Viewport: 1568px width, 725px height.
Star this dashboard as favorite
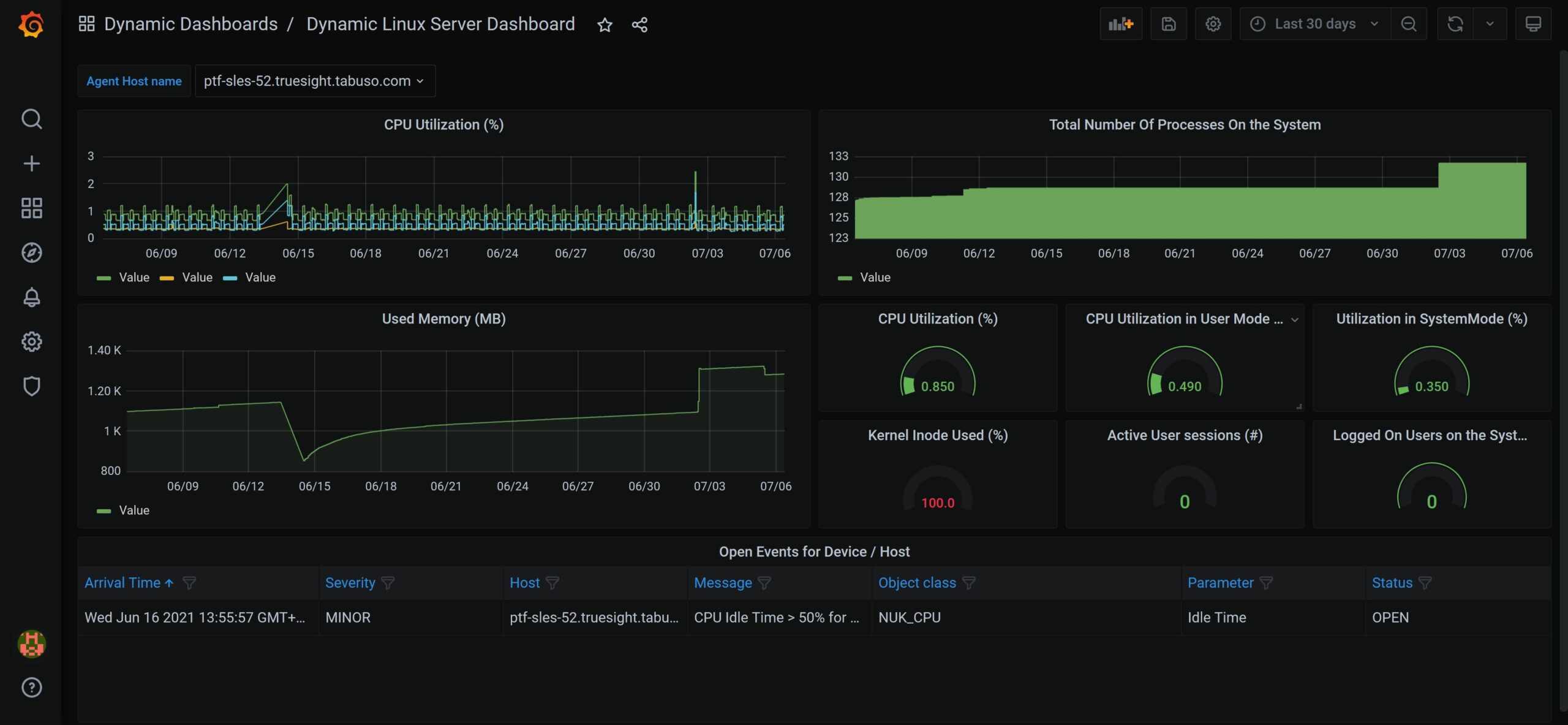(x=605, y=25)
